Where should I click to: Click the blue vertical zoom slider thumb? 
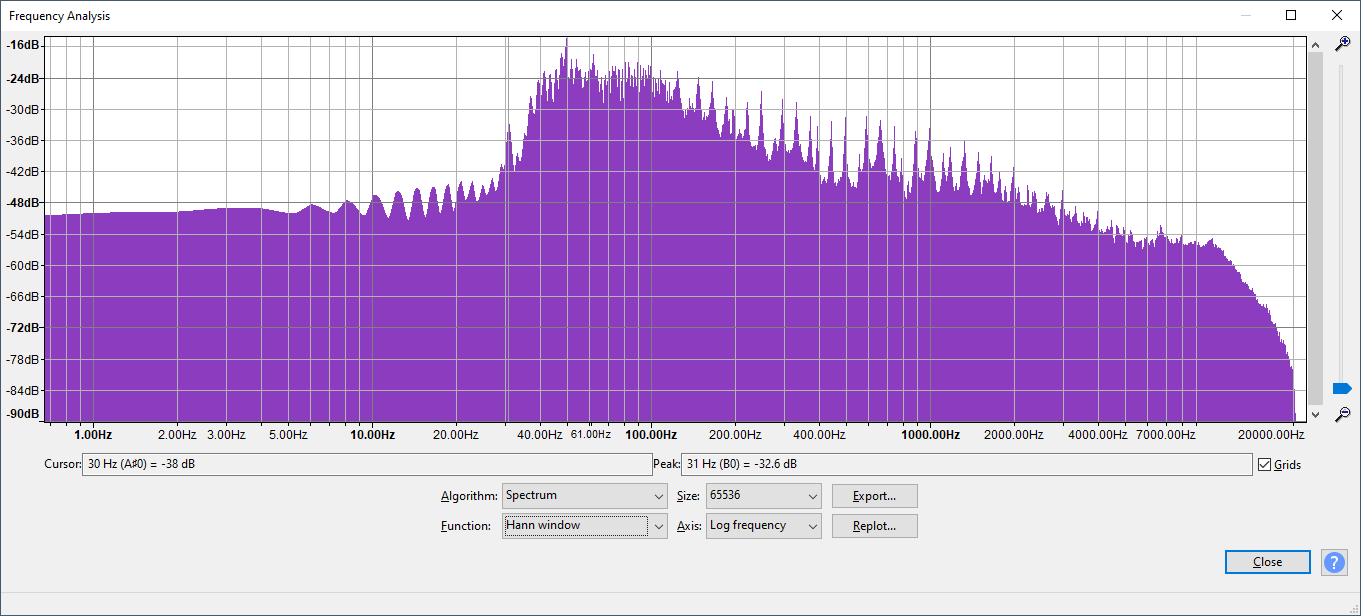1342,388
